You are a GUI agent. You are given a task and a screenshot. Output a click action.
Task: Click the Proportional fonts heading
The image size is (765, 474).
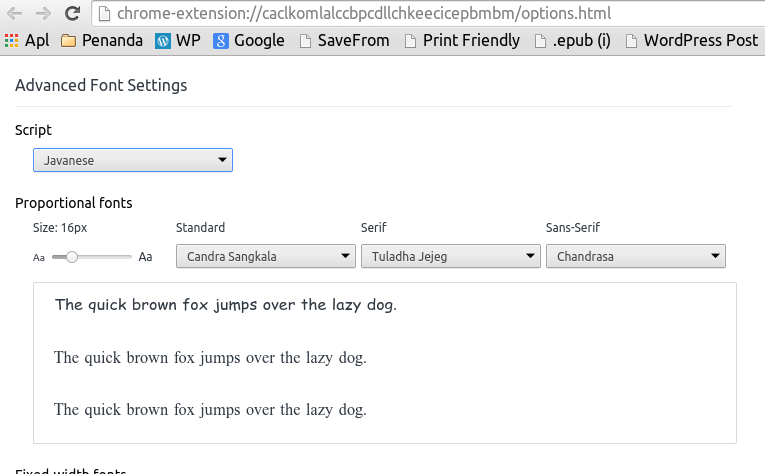74,203
